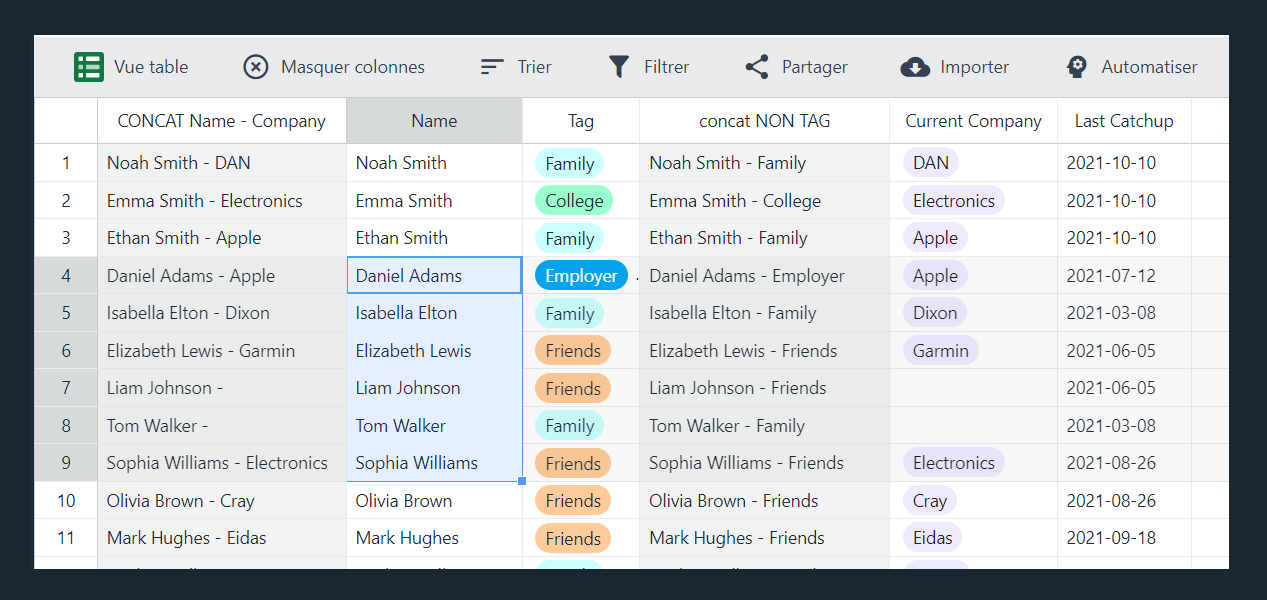Click the Eidas company chip
The width and height of the screenshot is (1267, 600).
point(933,538)
